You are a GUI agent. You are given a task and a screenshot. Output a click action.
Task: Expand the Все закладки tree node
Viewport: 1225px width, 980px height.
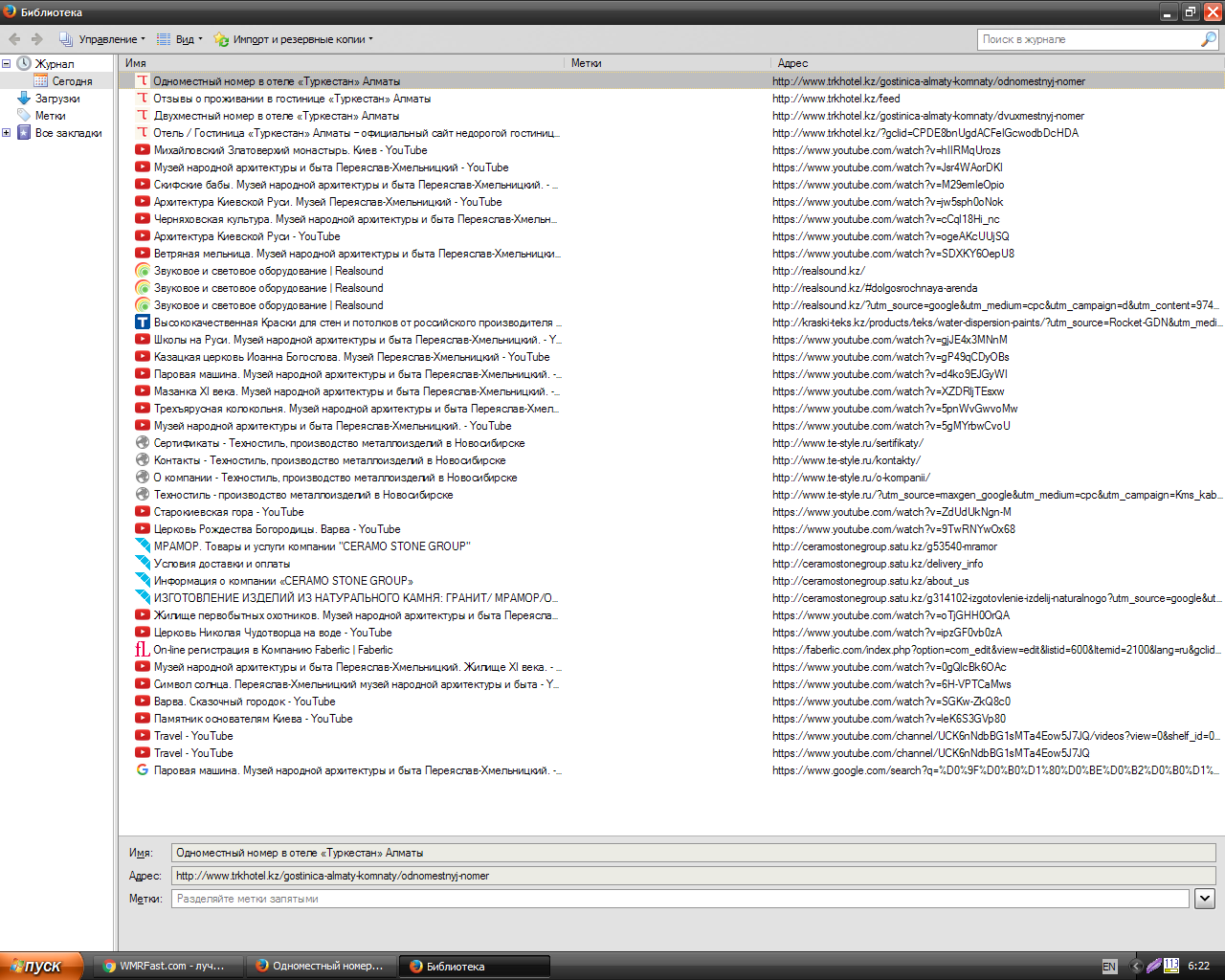pyautogui.click(x=6, y=133)
